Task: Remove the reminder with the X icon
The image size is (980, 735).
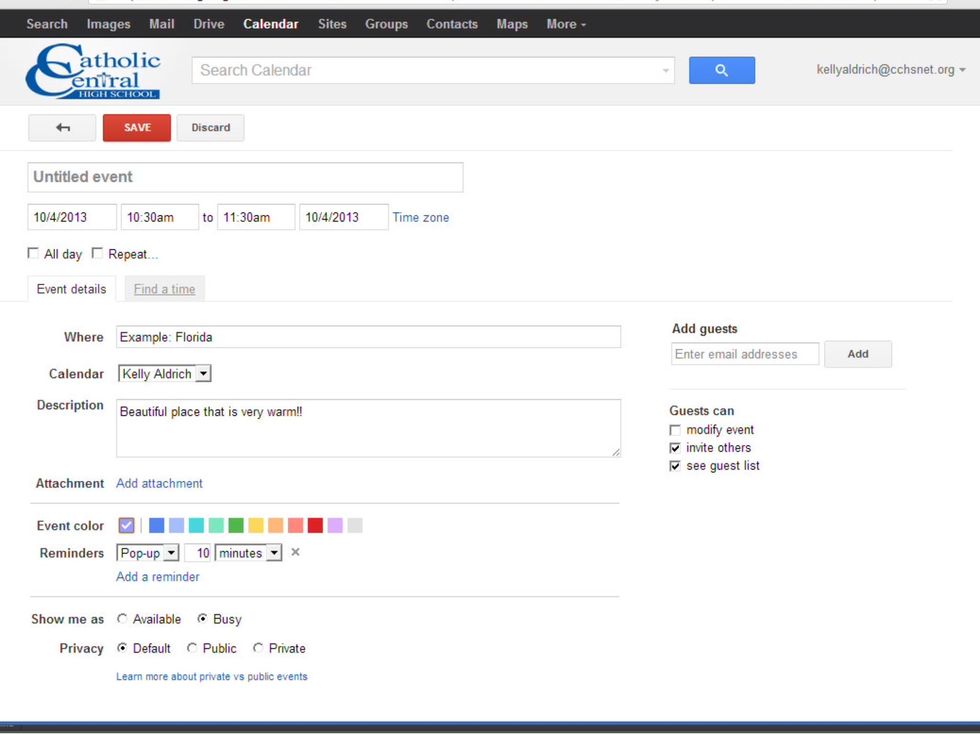Action: (295, 553)
